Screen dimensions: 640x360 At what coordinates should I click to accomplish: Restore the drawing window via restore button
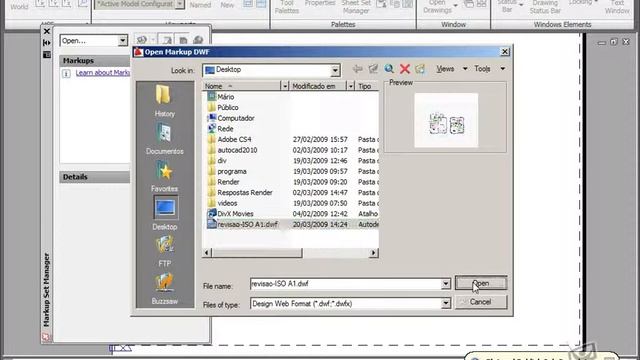[x=613, y=42]
